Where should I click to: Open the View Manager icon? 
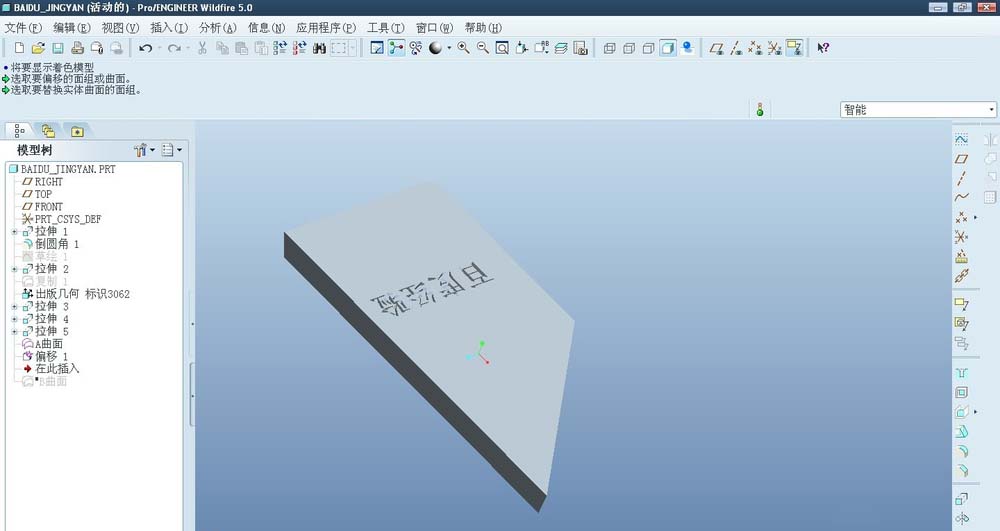tap(580, 48)
